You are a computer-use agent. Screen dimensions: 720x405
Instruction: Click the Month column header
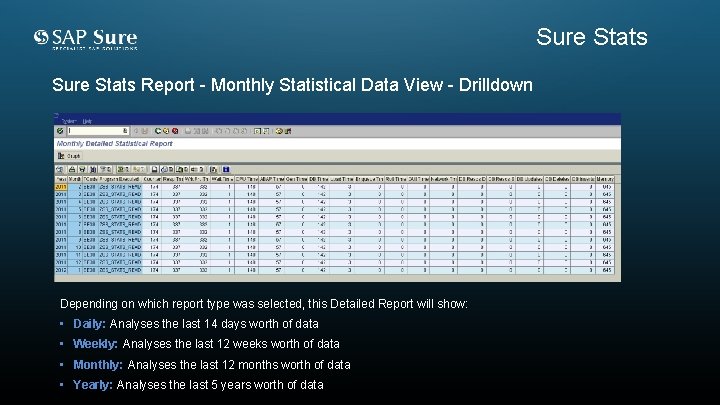point(75,179)
